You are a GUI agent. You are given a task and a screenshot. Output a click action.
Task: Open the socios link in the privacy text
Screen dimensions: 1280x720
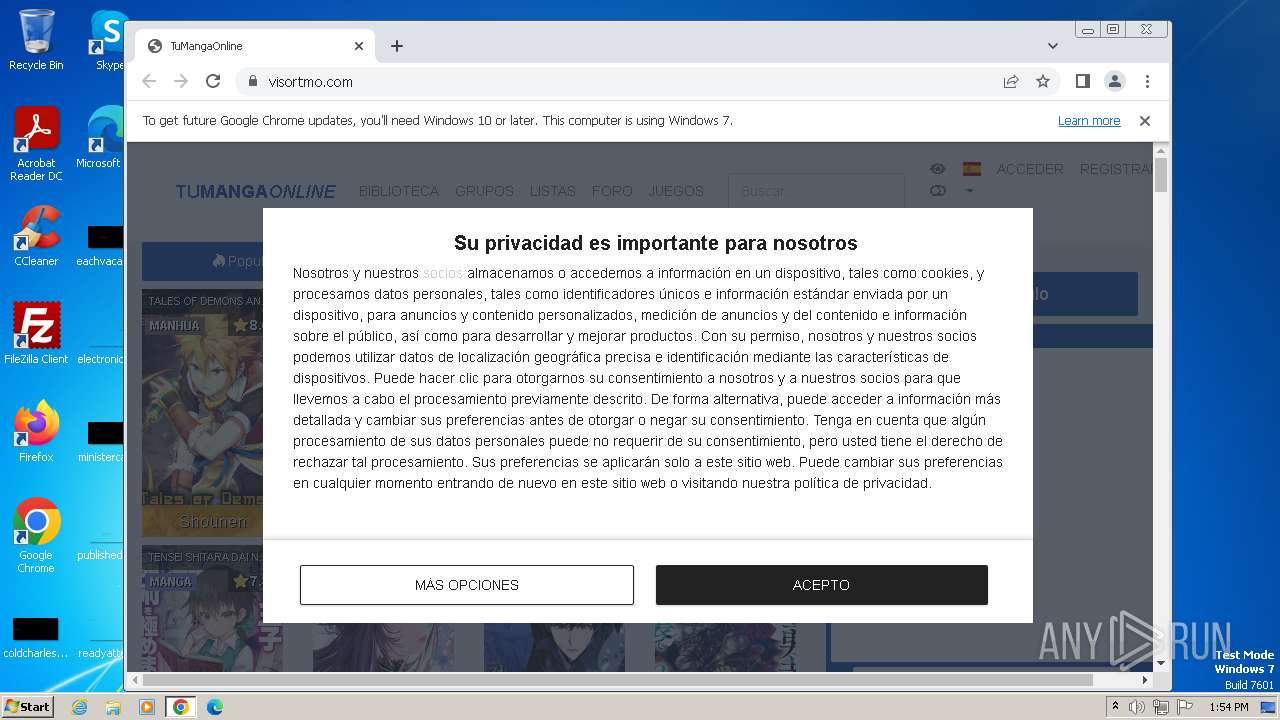pos(443,273)
